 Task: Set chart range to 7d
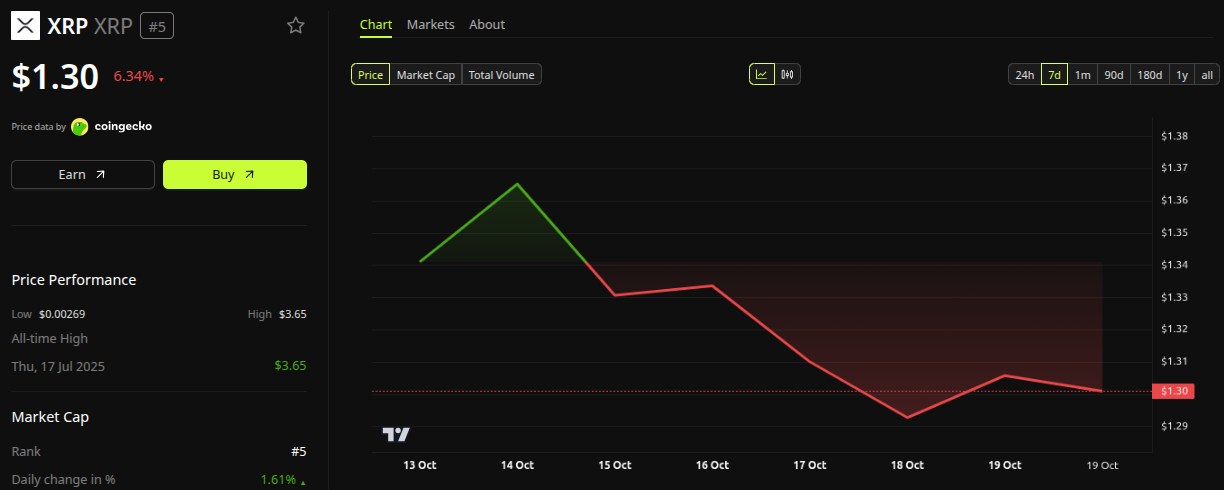pos(1054,75)
